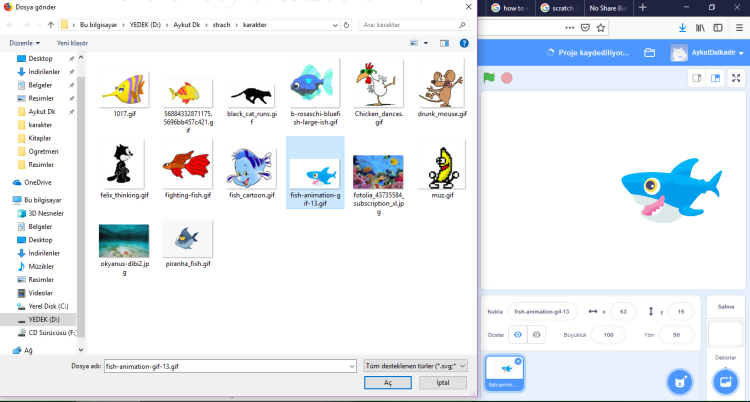Screen dimensions: 750x402
Task: Click the sprite name field fish-animation-gif-13
Action: pos(542,312)
